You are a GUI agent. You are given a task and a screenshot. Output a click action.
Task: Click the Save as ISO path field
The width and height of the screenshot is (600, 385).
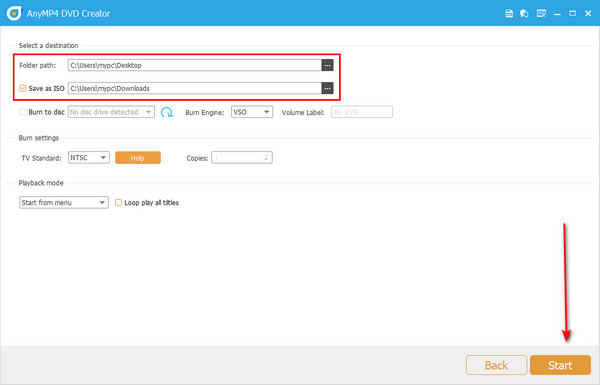[195, 88]
